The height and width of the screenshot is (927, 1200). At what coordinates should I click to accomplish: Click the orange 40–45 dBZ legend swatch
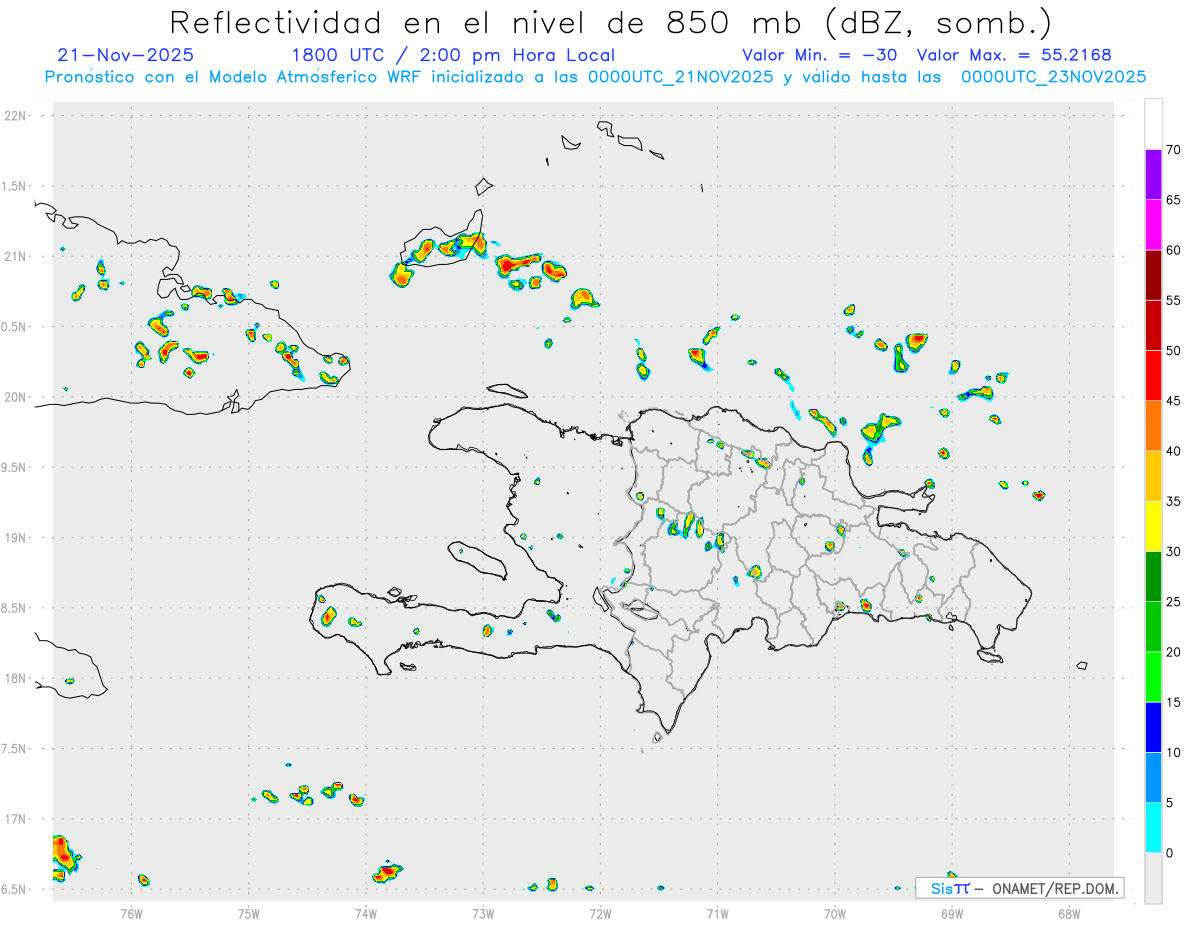[1153, 425]
